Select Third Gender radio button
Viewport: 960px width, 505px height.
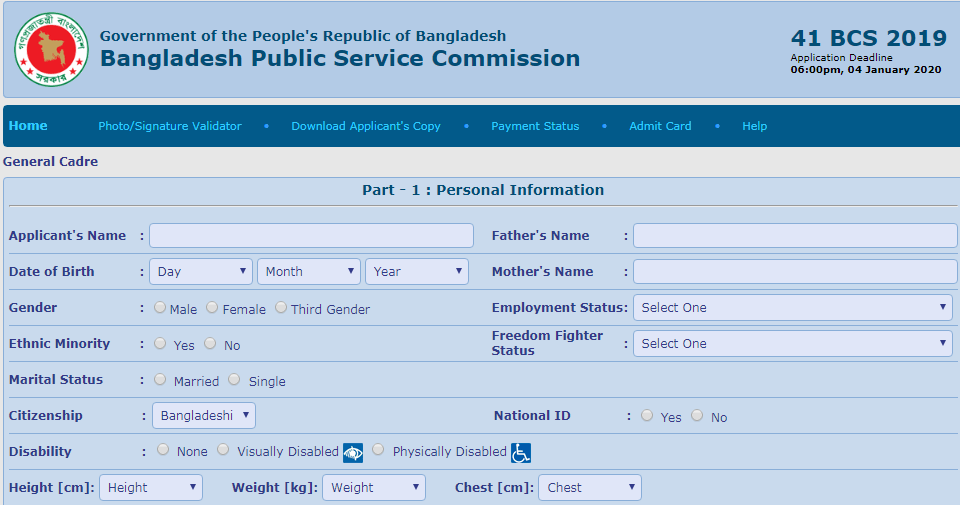(x=281, y=307)
